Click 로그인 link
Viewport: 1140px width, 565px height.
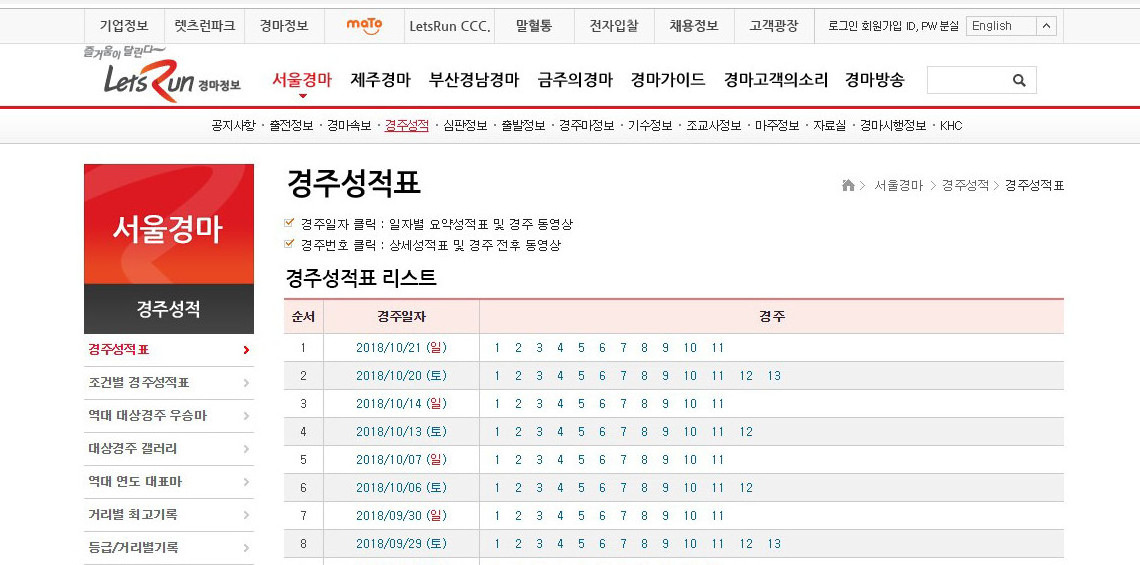[x=844, y=26]
